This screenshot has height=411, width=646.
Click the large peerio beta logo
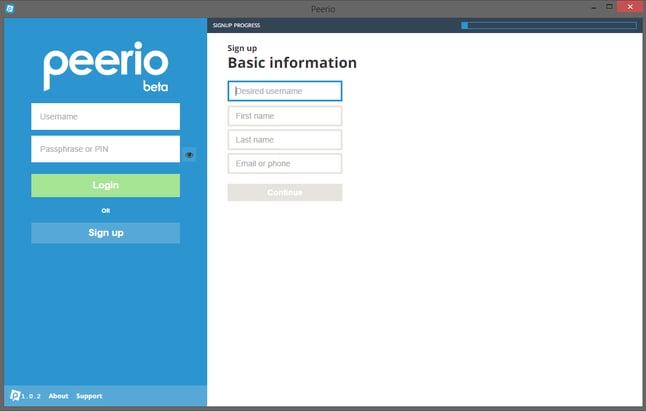pos(106,66)
